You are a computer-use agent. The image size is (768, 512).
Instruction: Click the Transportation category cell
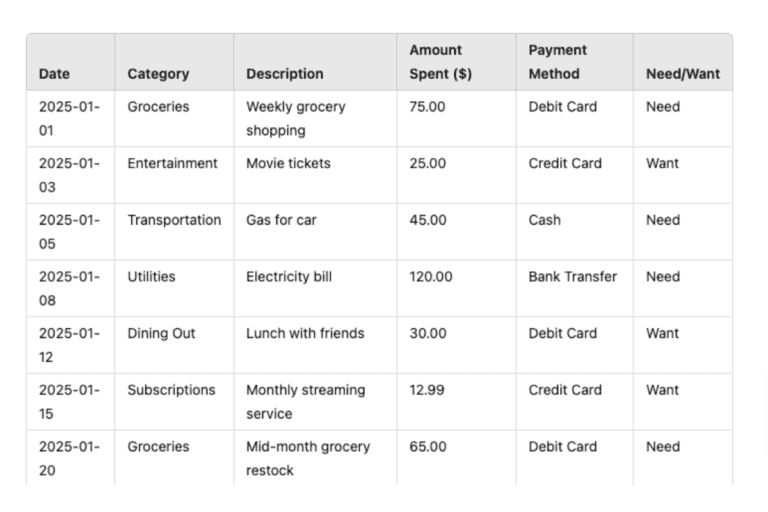(174, 220)
